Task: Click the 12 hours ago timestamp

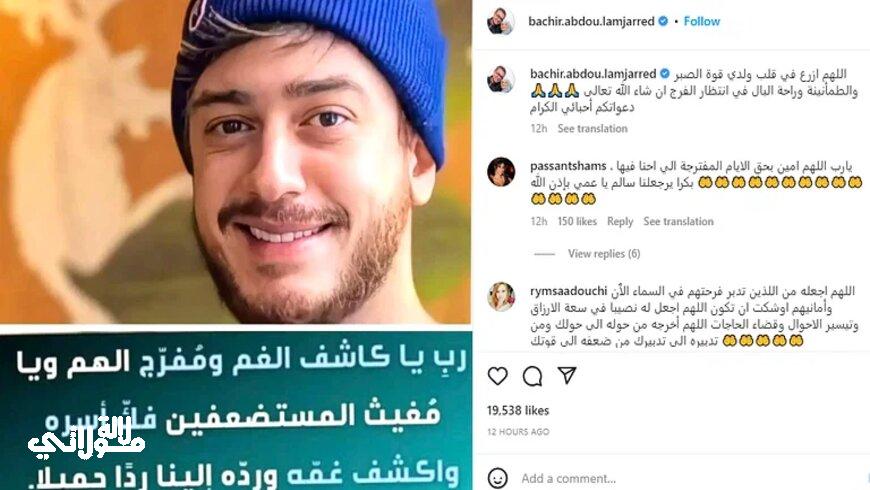Action: (518, 432)
